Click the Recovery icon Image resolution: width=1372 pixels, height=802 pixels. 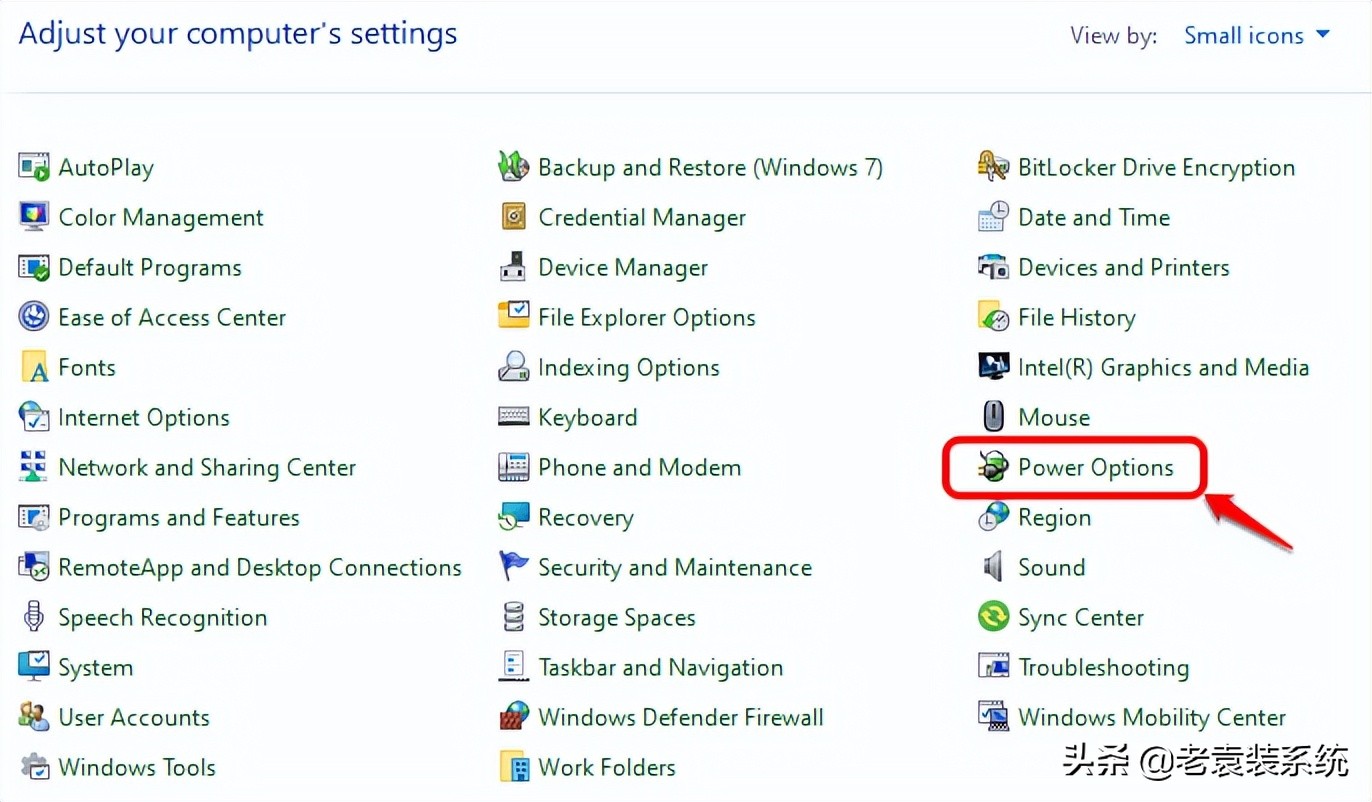pos(514,517)
